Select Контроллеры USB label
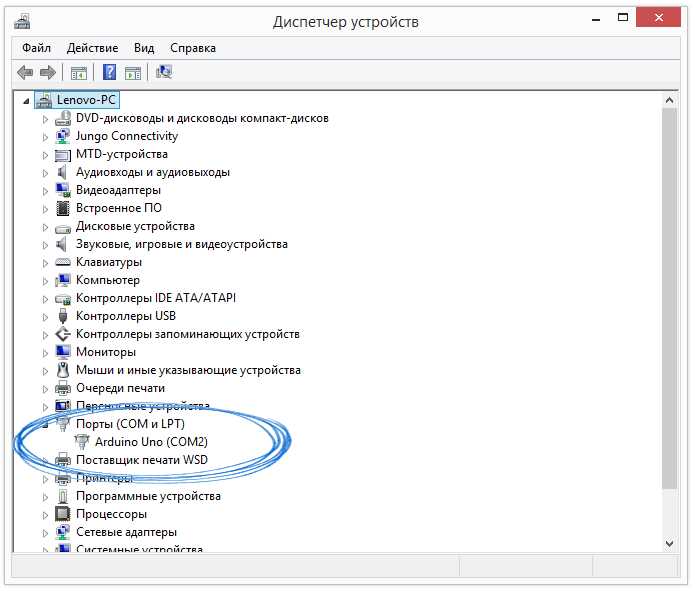Image resolution: width=700 pixels, height=600 pixels. click(x=126, y=316)
